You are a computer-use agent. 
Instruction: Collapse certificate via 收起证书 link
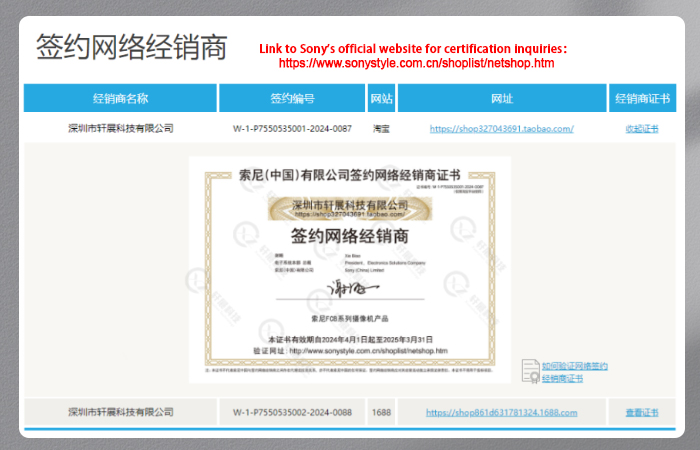tap(642, 129)
